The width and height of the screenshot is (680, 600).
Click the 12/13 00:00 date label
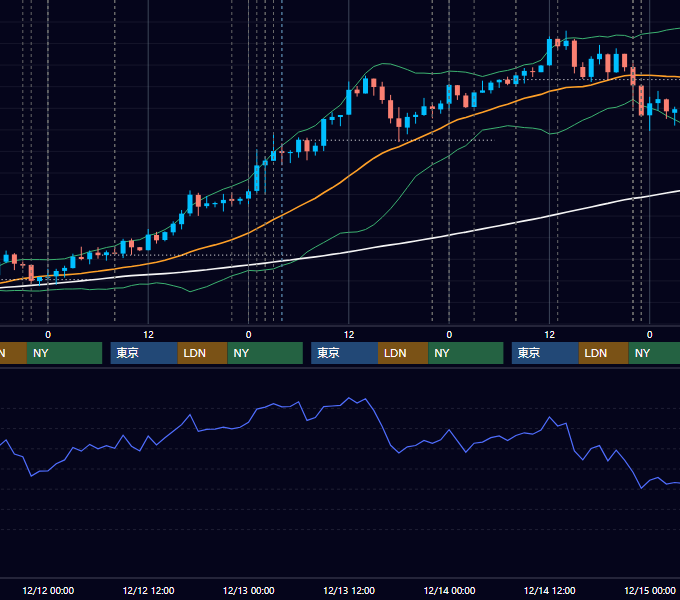[x=248, y=590]
